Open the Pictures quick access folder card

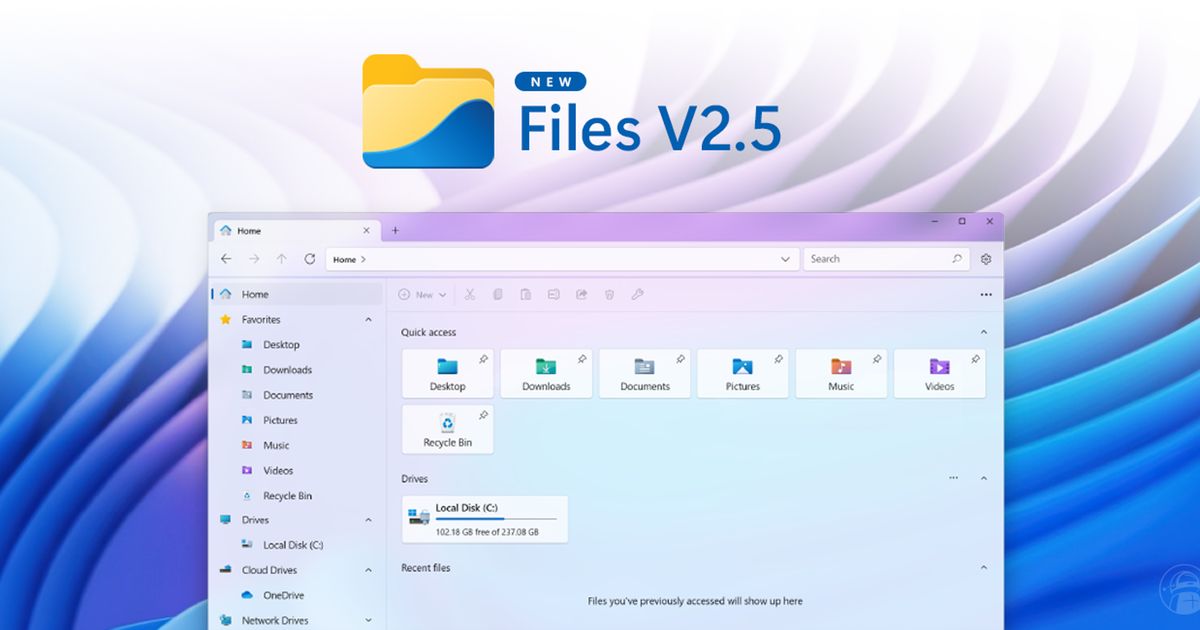742,374
